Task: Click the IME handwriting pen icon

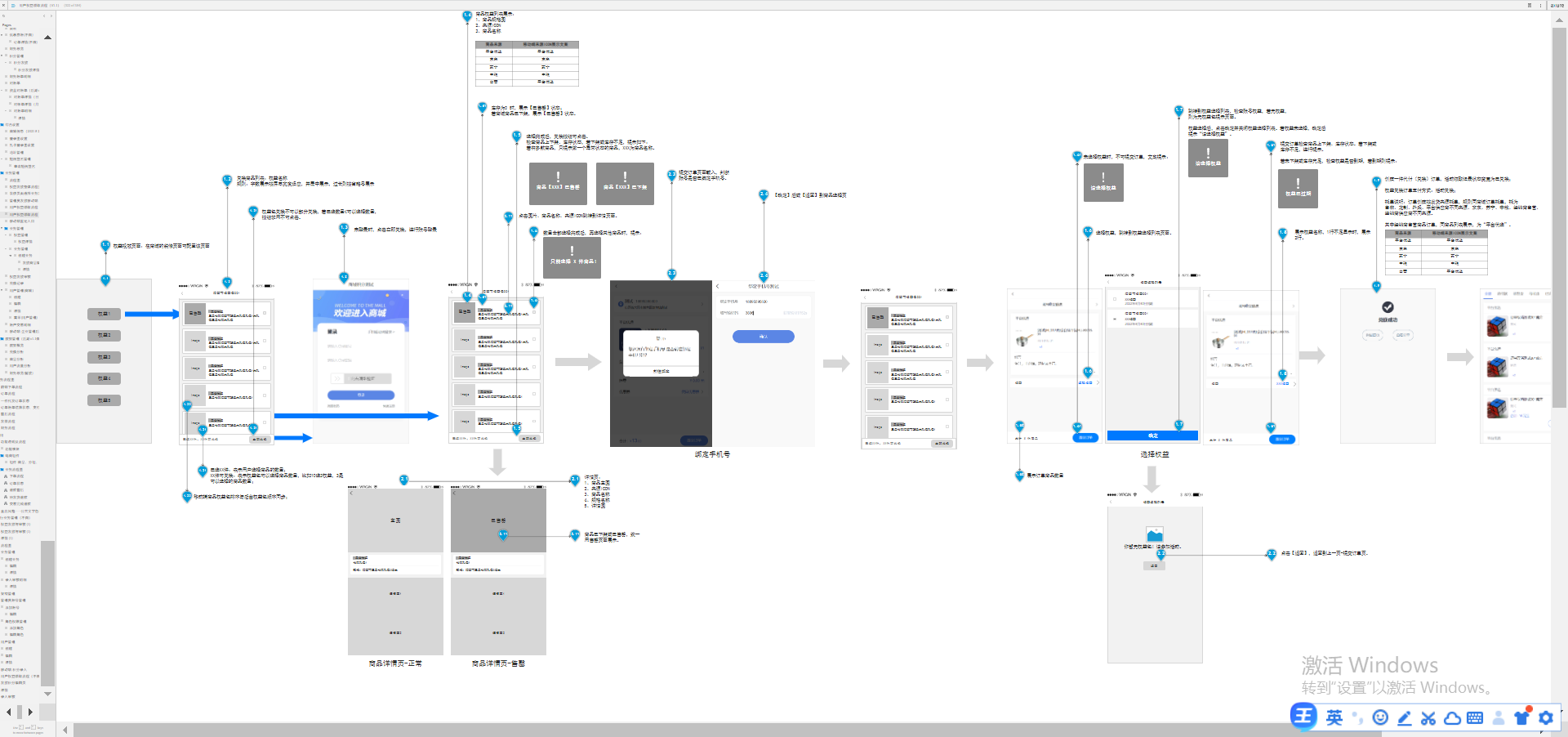Action: point(1405,718)
